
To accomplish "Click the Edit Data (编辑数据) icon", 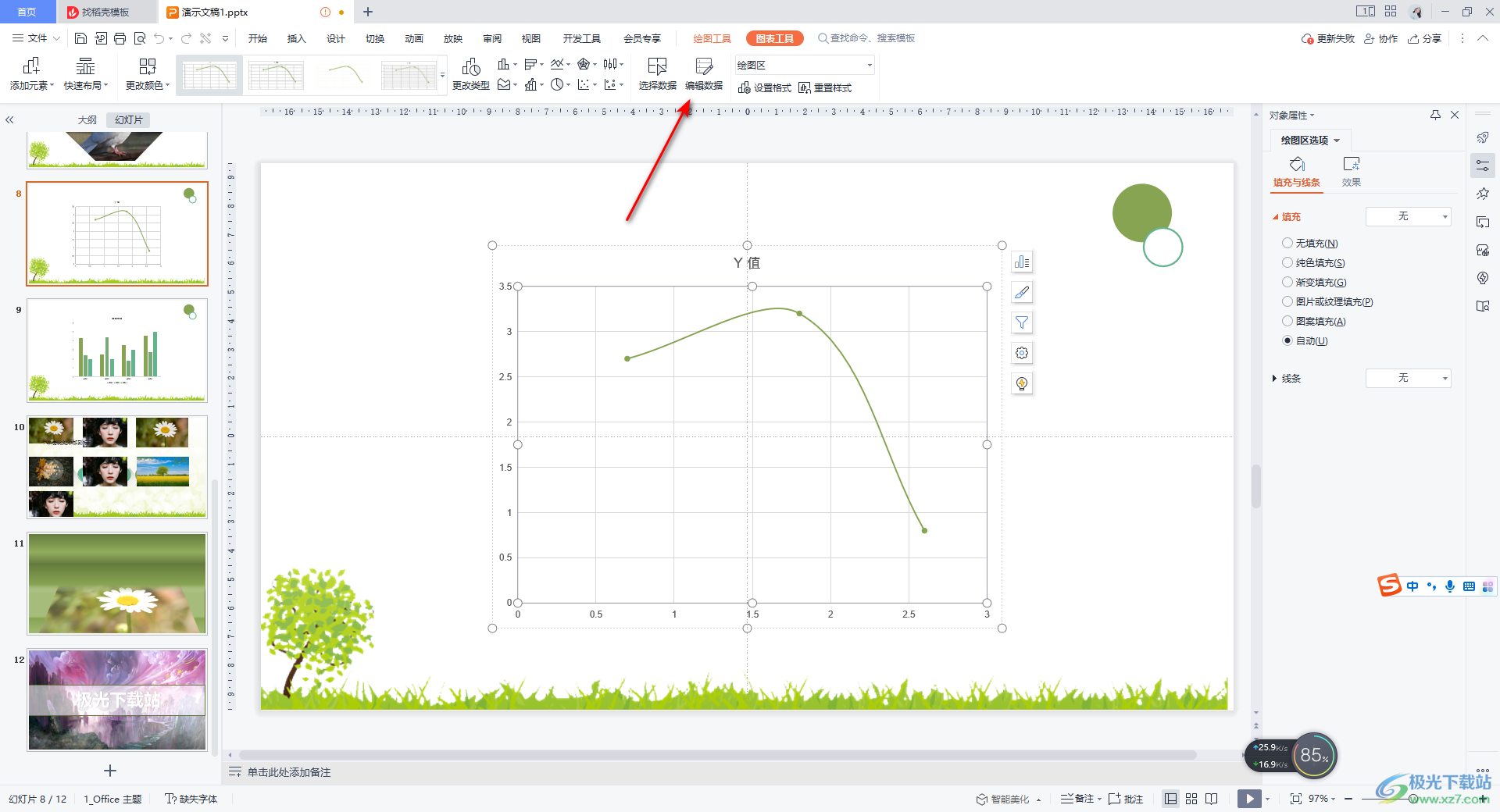I will 703,67.
